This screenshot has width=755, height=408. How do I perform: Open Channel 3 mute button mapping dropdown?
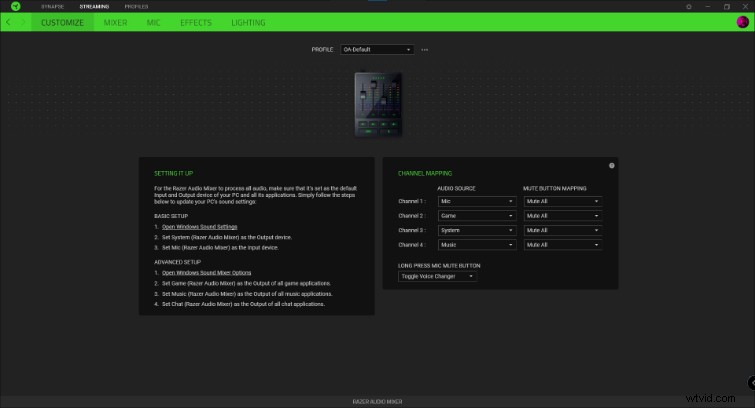click(562, 230)
